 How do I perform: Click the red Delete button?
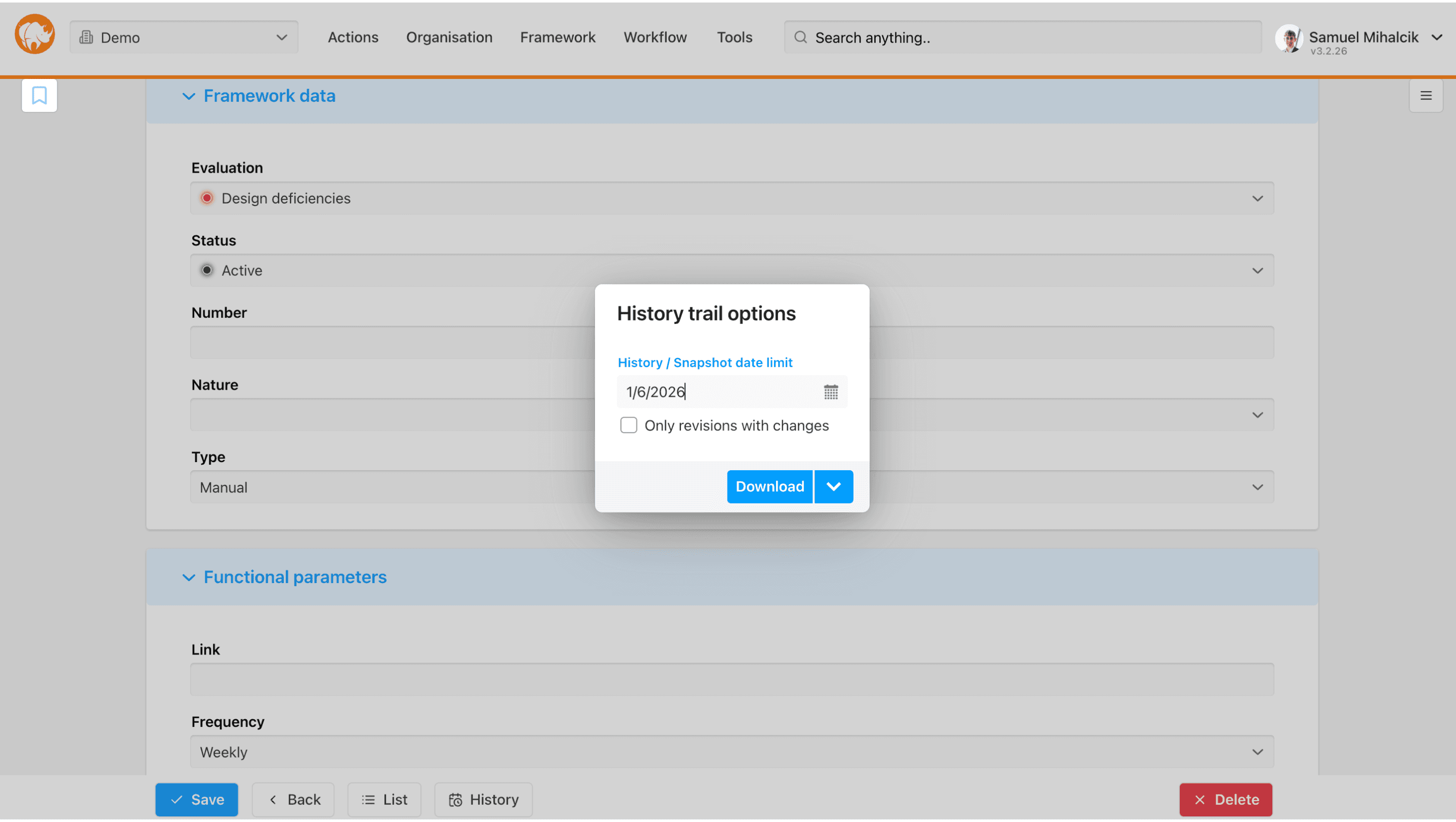tap(1225, 799)
